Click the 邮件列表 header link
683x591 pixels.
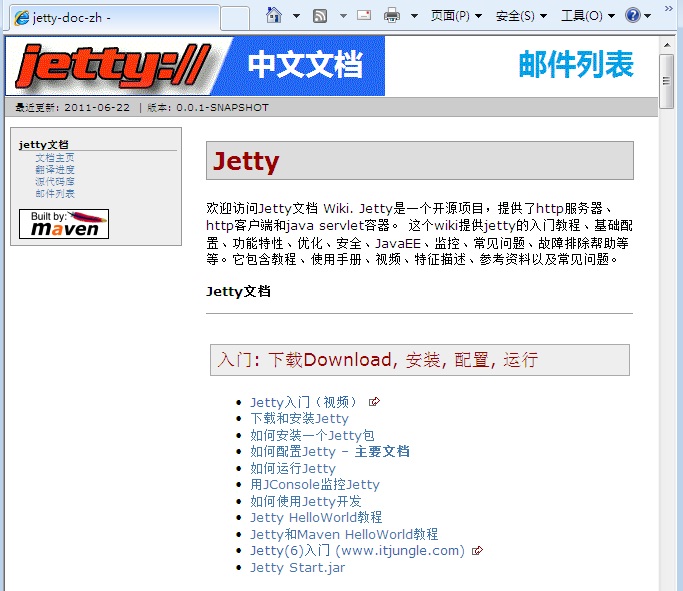click(576, 64)
